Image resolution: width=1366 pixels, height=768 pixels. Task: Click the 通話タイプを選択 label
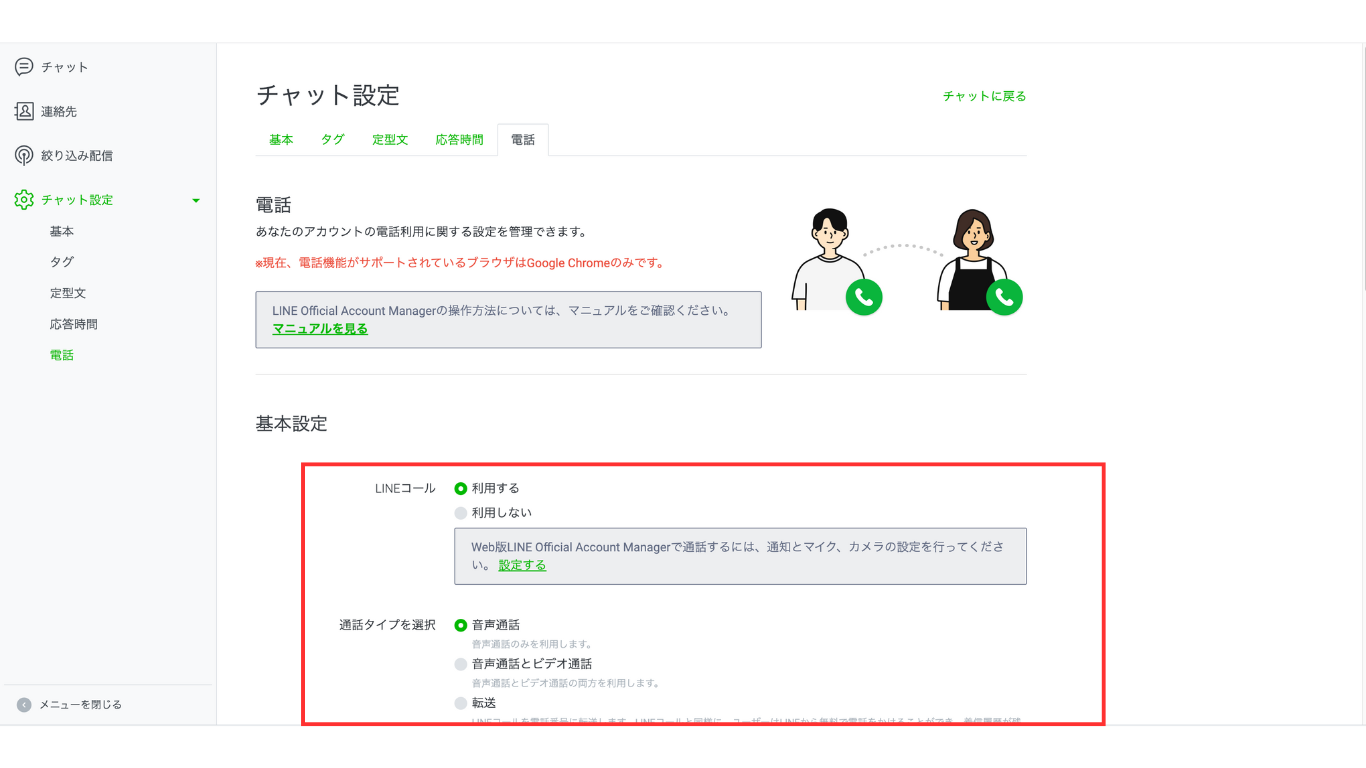point(388,625)
